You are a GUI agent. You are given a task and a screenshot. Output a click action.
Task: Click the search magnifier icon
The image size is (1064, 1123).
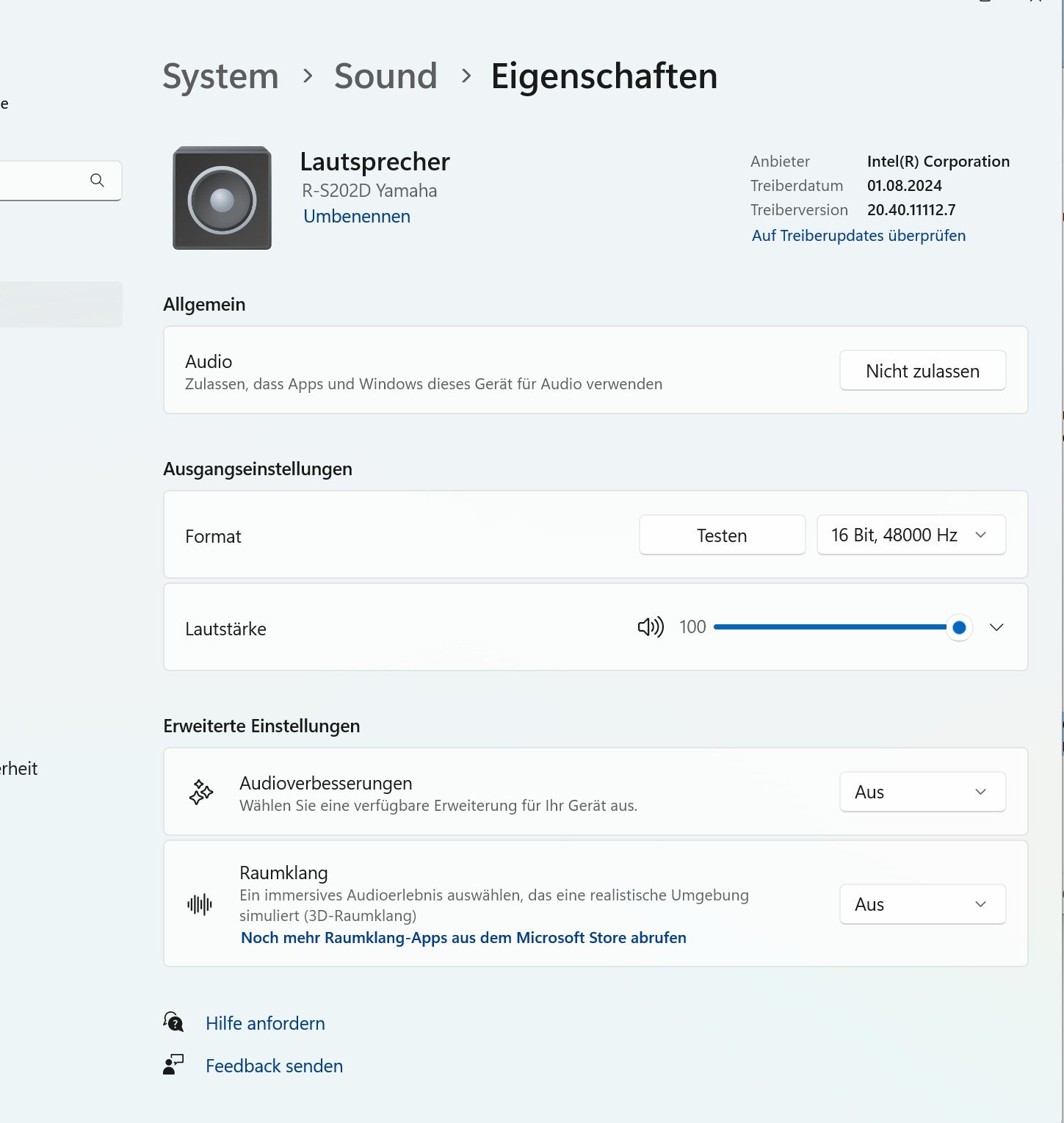97,181
